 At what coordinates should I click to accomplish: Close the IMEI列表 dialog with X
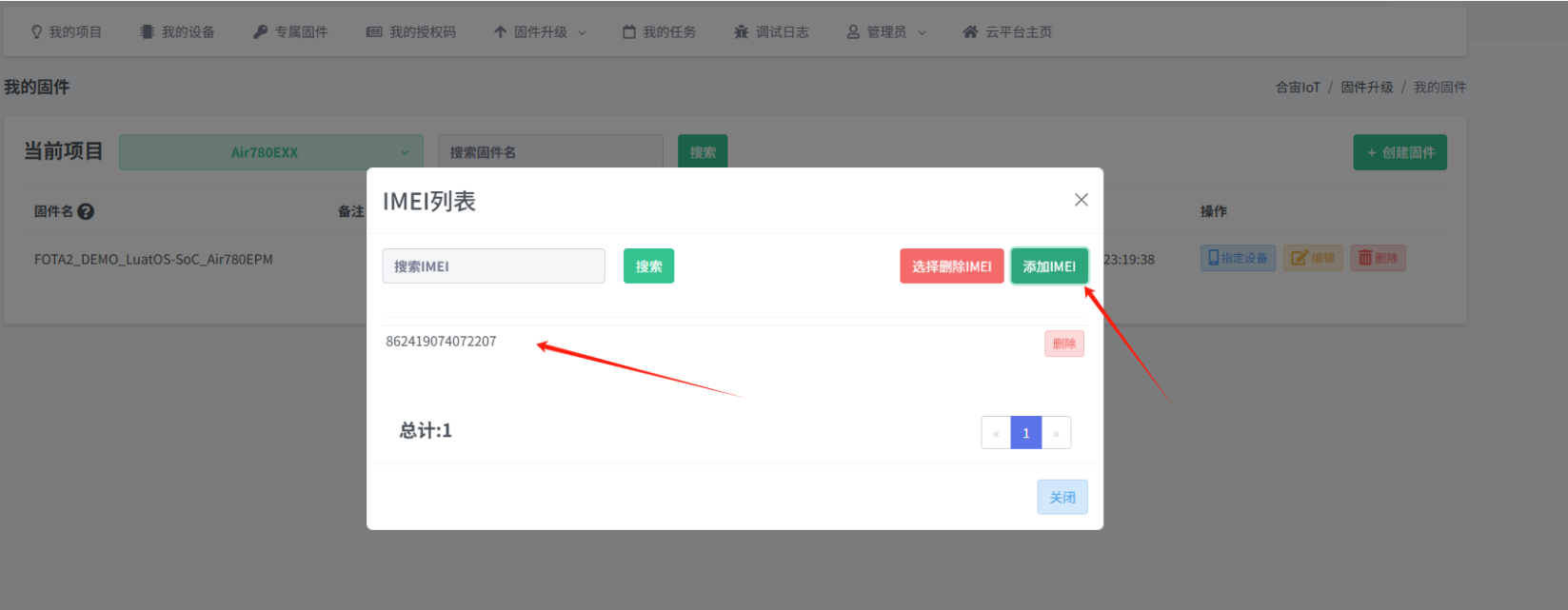pos(1081,200)
